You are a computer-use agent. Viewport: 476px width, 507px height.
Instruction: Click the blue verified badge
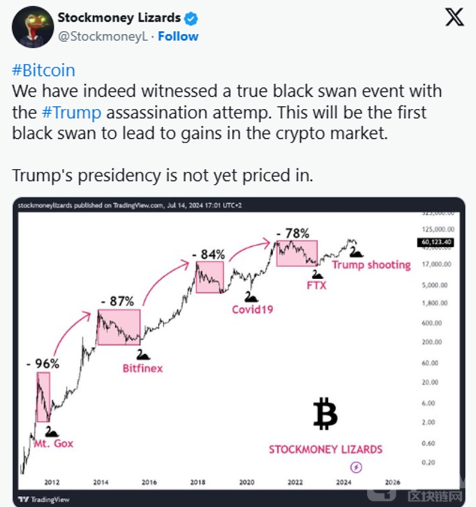click(191, 18)
